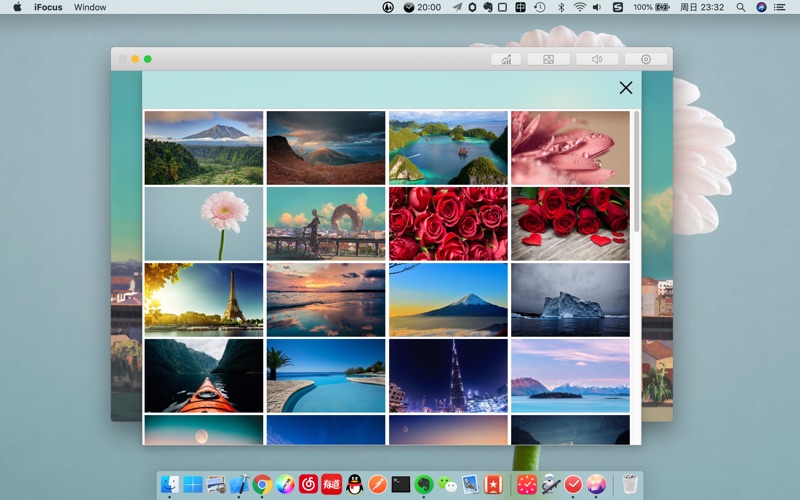The width and height of the screenshot is (800, 500).
Task: Open the statistics chart panel
Action: point(506,60)
